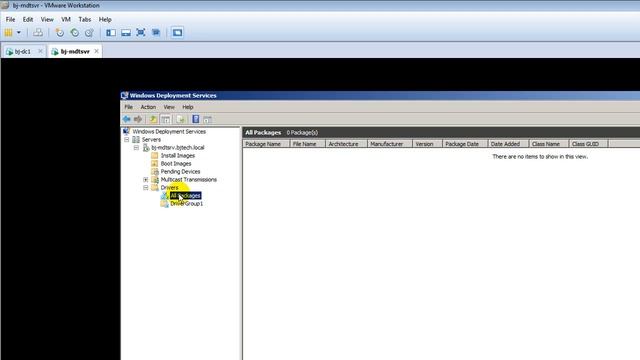Open VMware Edit menu
Screen dimensions: 640x360
[x=28, y=19]
